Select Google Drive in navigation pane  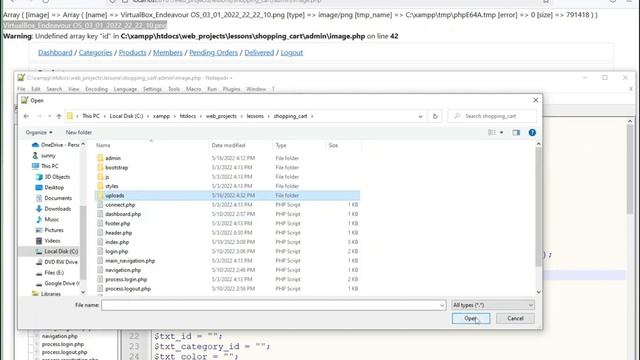click(x=62, y=283)
